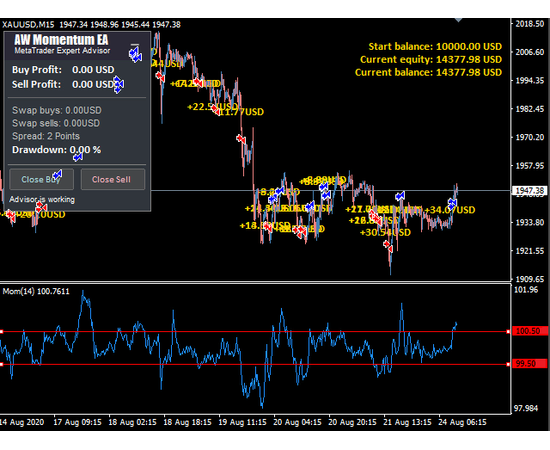Viewport: 550px width, 450px height.
Task: Select the right handle of the 99.50 line
Action: click(508, 364)
